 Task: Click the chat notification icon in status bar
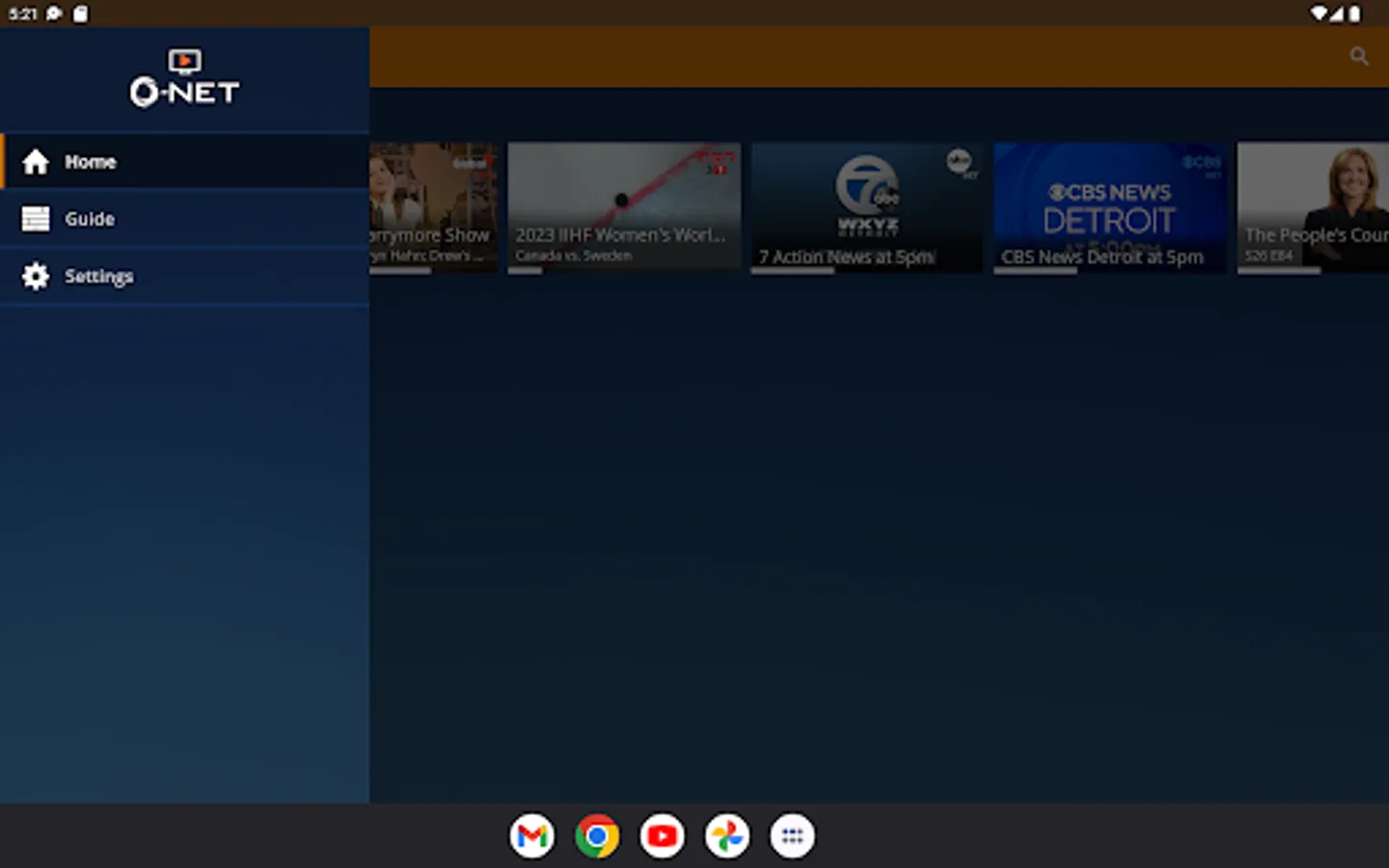coord(54,14)
